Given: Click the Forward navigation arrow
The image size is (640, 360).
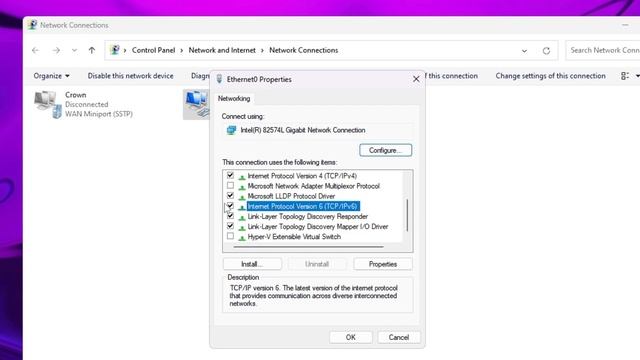Looking at the screenshot, I should pos(56,50).
